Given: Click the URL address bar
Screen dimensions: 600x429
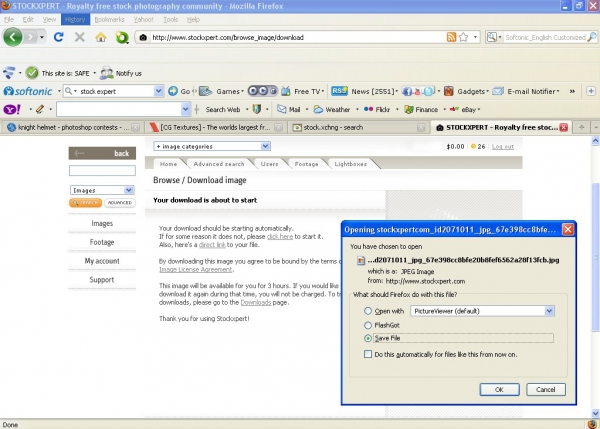Looking at the screenshot, I should (x=291, y=37).
